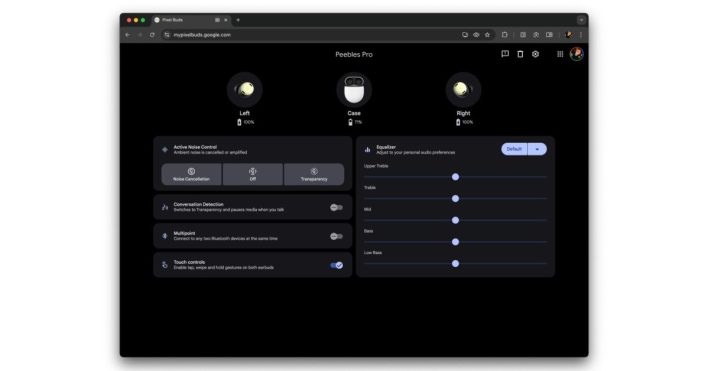Toggle Conversation Detection switch
The image size is (708, 371).
tap(336, 207)
